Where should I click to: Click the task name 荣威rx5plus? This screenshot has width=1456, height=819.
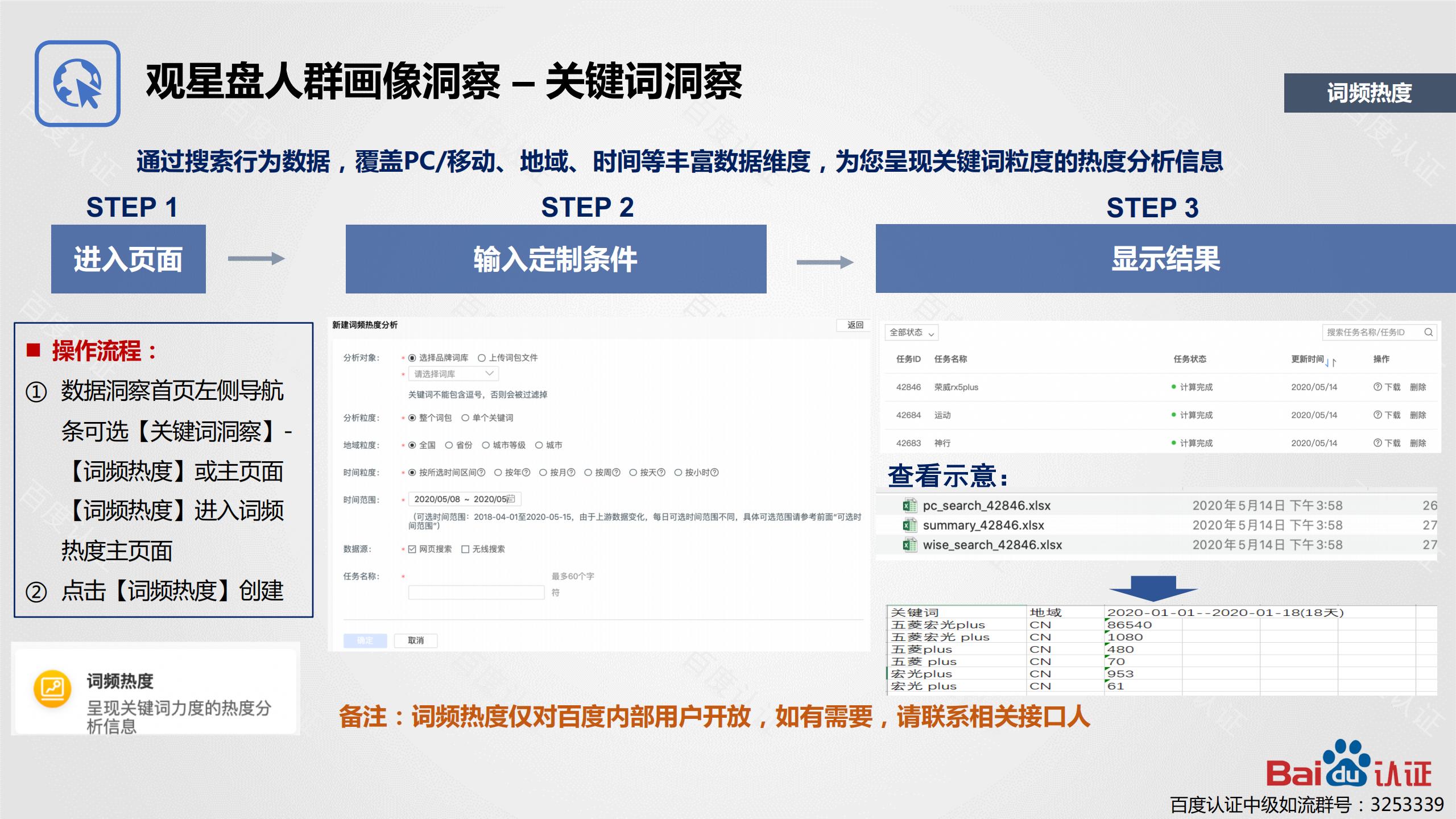956,387
